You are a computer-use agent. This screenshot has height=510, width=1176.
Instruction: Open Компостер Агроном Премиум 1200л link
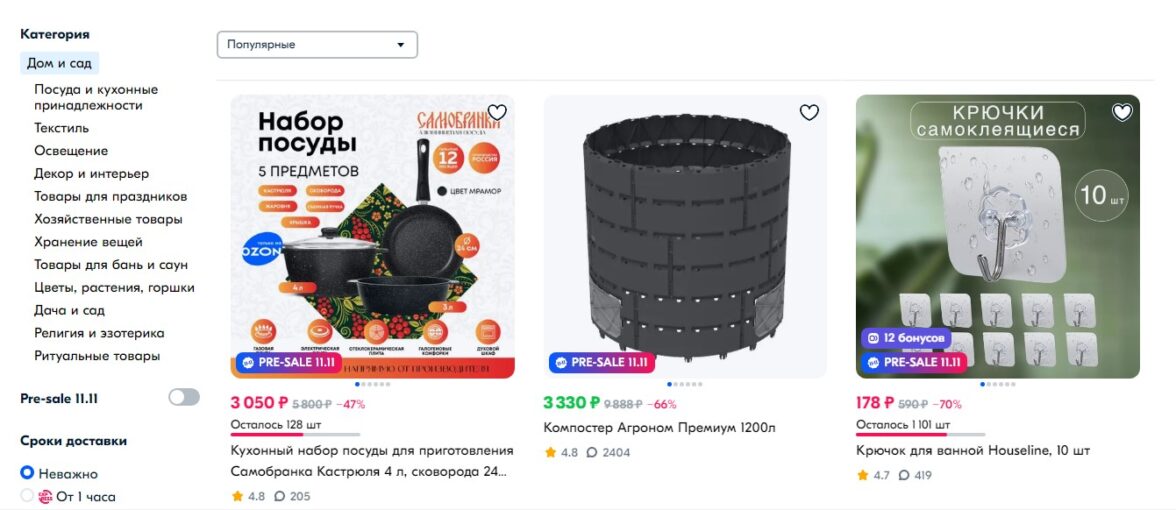(659, 428)
